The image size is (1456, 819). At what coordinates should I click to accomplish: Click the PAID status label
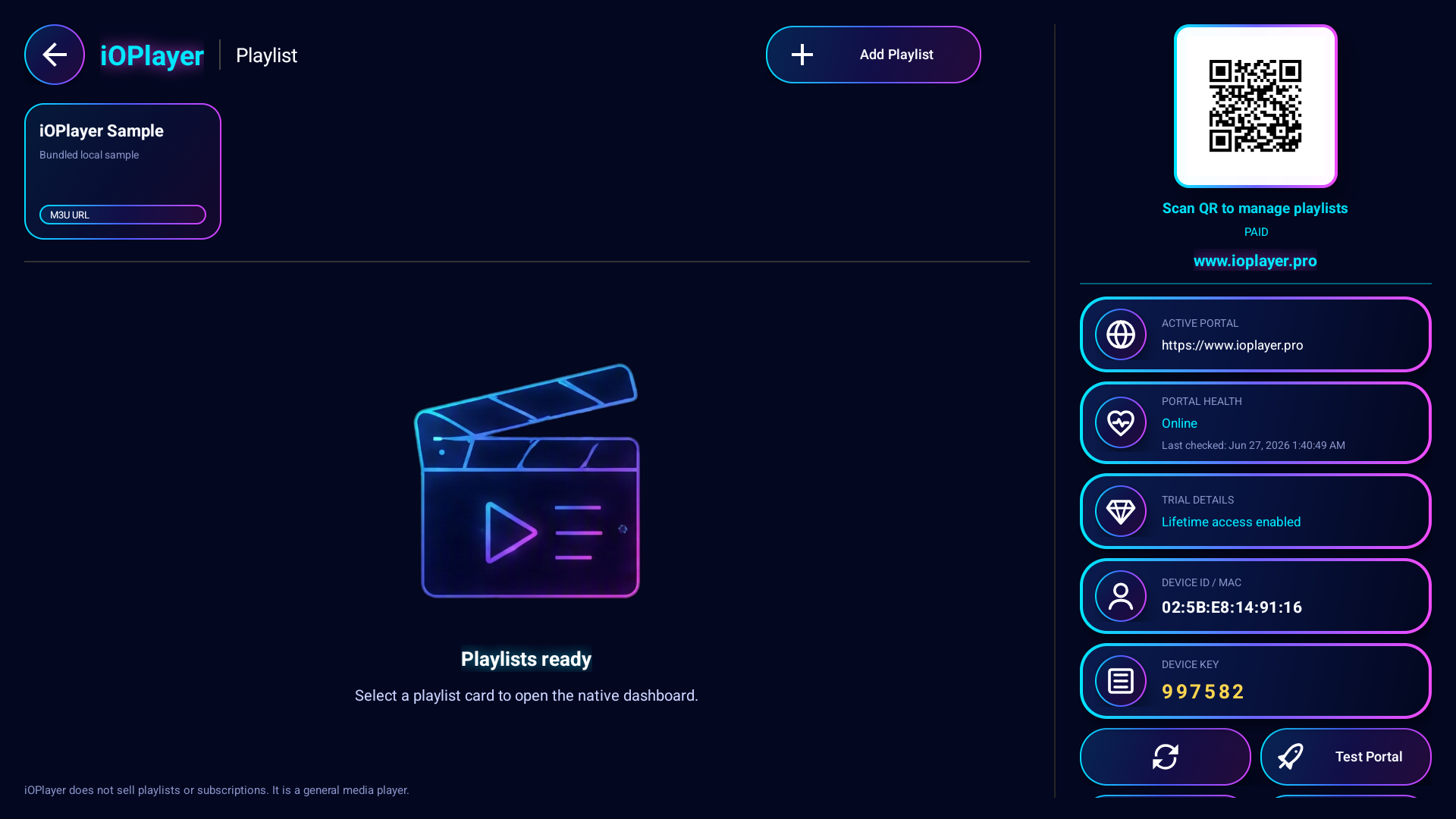[1256, 232]
